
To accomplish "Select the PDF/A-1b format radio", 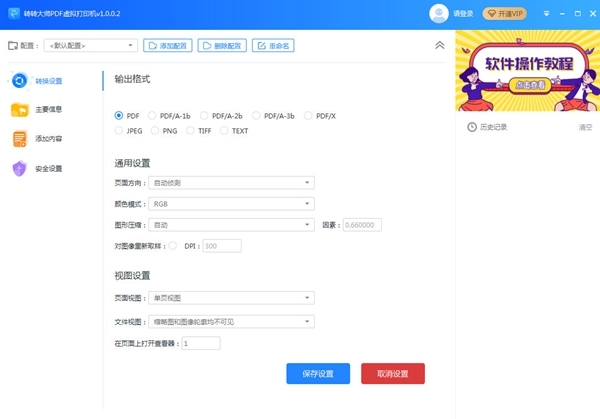I will (152, 116).
